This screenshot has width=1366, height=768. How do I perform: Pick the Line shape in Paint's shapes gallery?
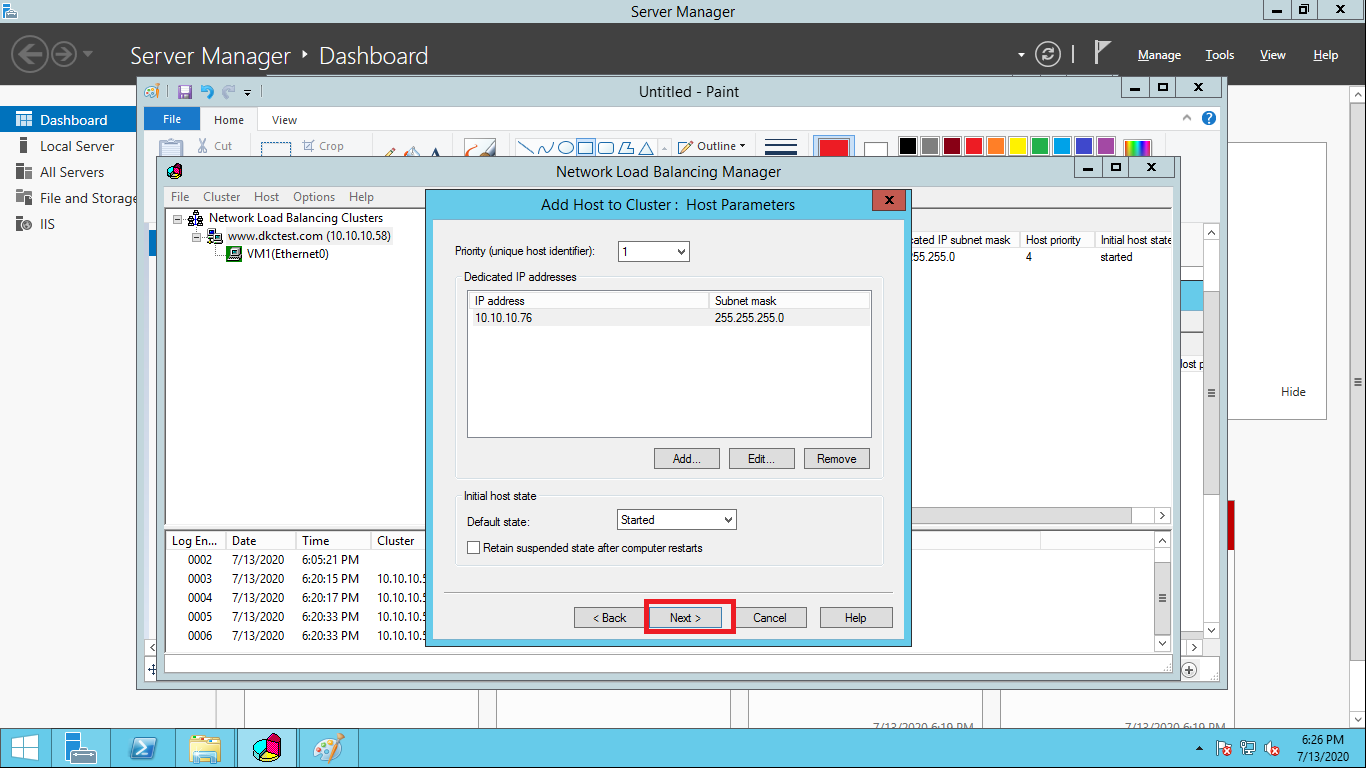pyautogui.click(x=525, y=147)
